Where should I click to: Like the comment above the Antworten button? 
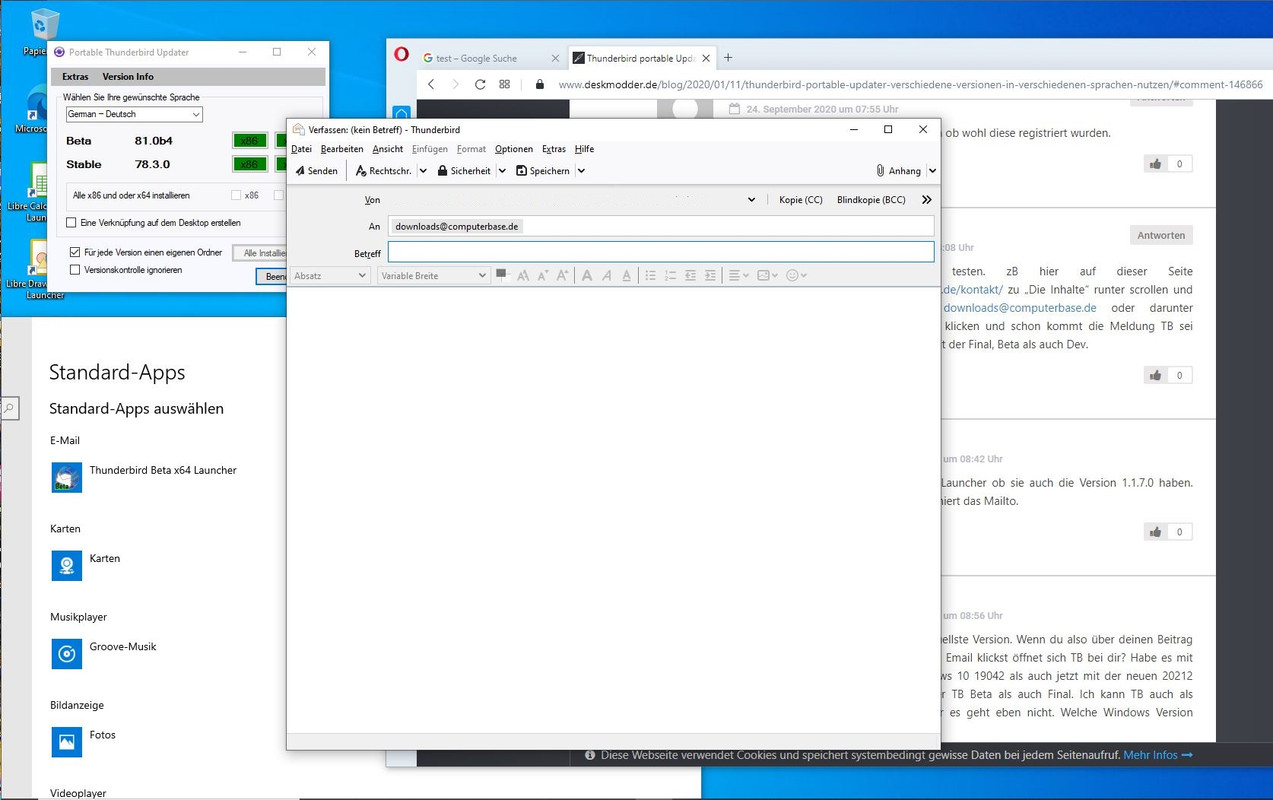(x=1156, y=164)
